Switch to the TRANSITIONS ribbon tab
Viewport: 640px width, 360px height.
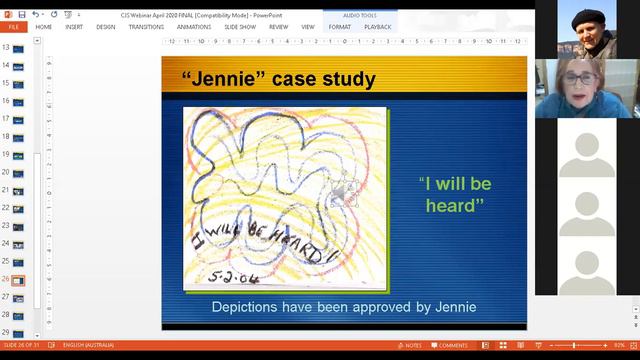coord(146,27)
